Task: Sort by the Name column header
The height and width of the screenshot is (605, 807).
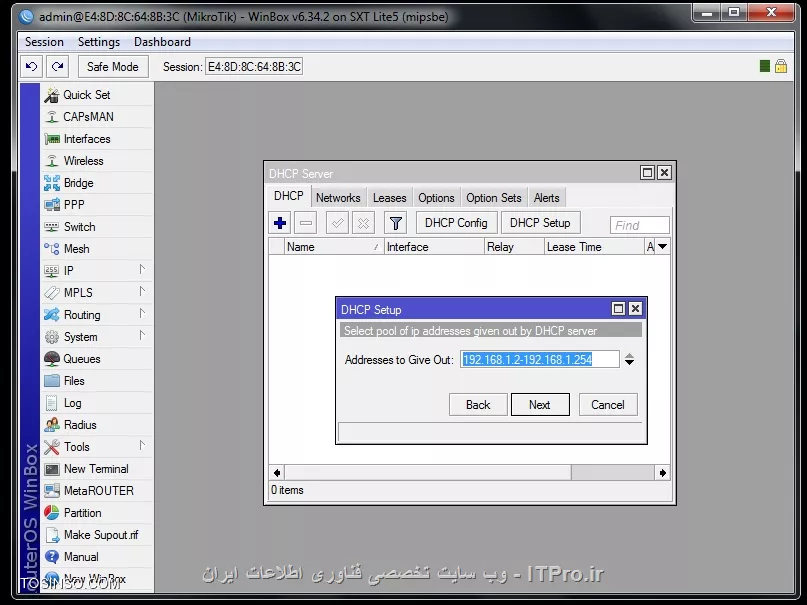Action: coord(334,247)
